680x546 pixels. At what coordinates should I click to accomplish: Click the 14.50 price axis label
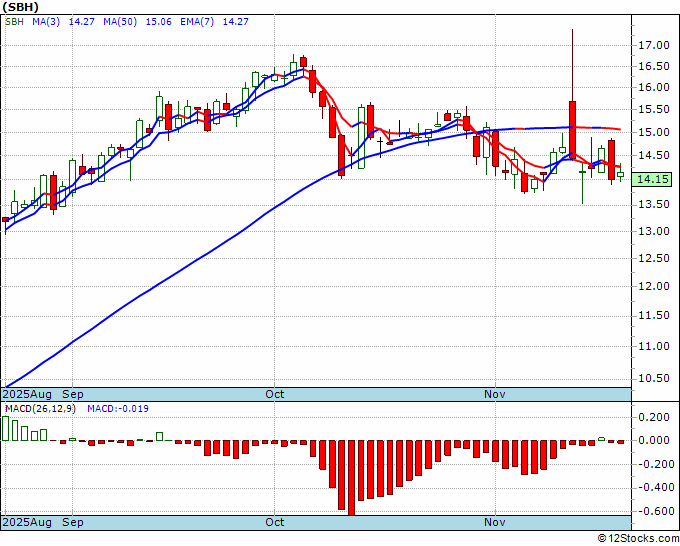654,155
